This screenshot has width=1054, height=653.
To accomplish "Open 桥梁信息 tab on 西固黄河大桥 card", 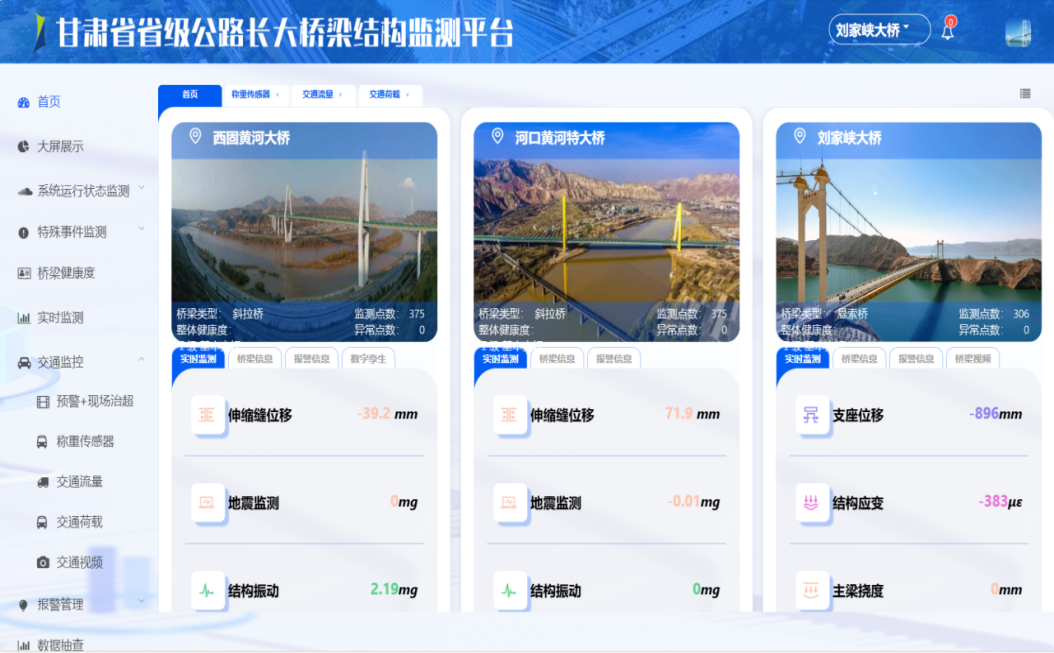I will 255,359.
